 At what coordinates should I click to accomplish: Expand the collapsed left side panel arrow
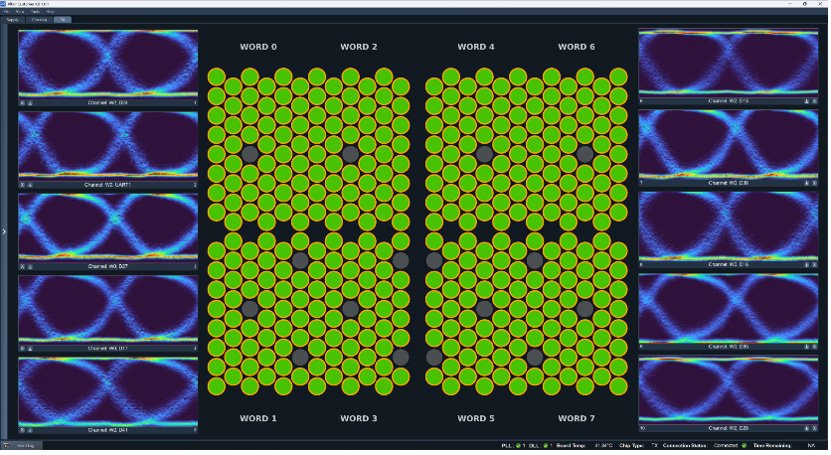coord(4,232)
